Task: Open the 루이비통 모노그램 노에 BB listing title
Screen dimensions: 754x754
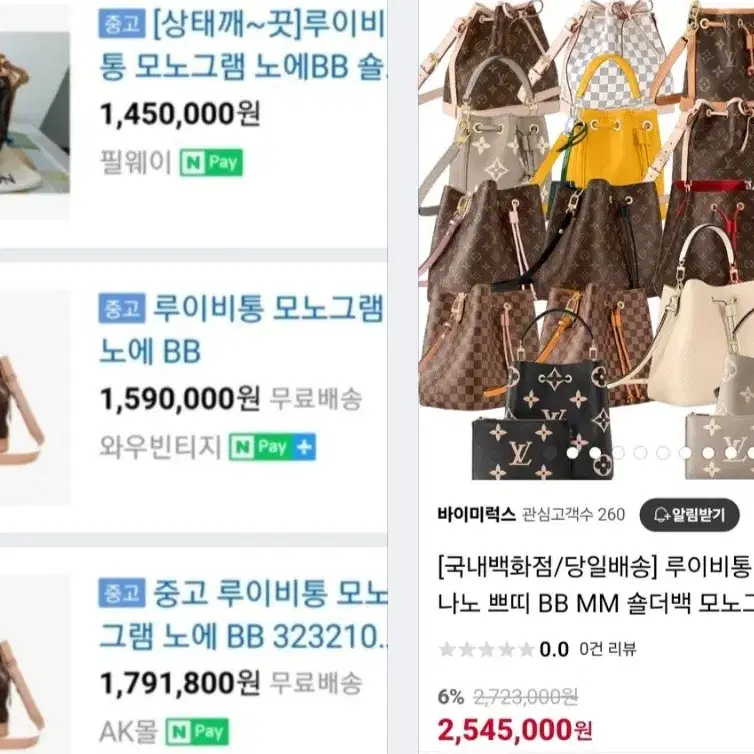Action: coord(241,330)
